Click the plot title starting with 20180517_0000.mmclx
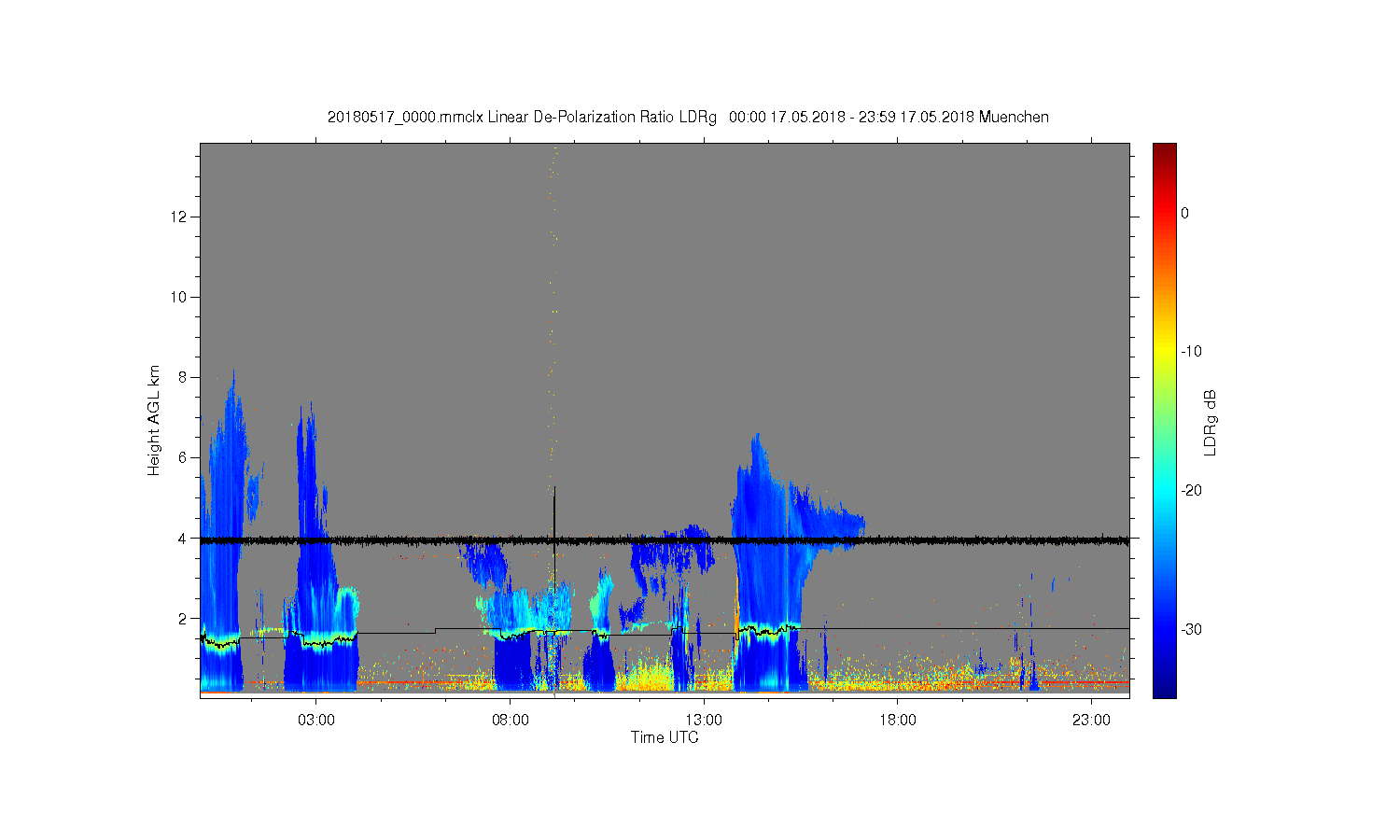This screenshot has width=1400, height=840. pos(688,118)
